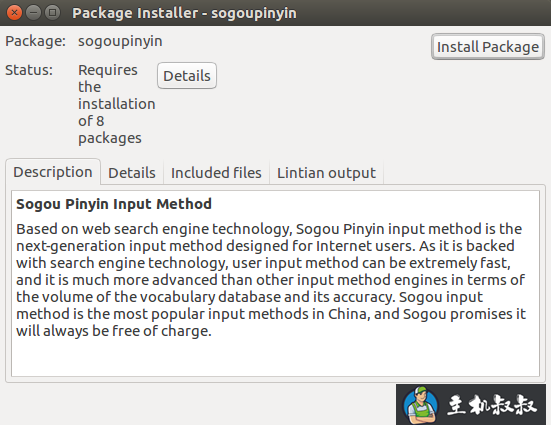This screenshot has width=551, height=425.
Task: Click the Install Package button
Action: click(x=488, y=47)
